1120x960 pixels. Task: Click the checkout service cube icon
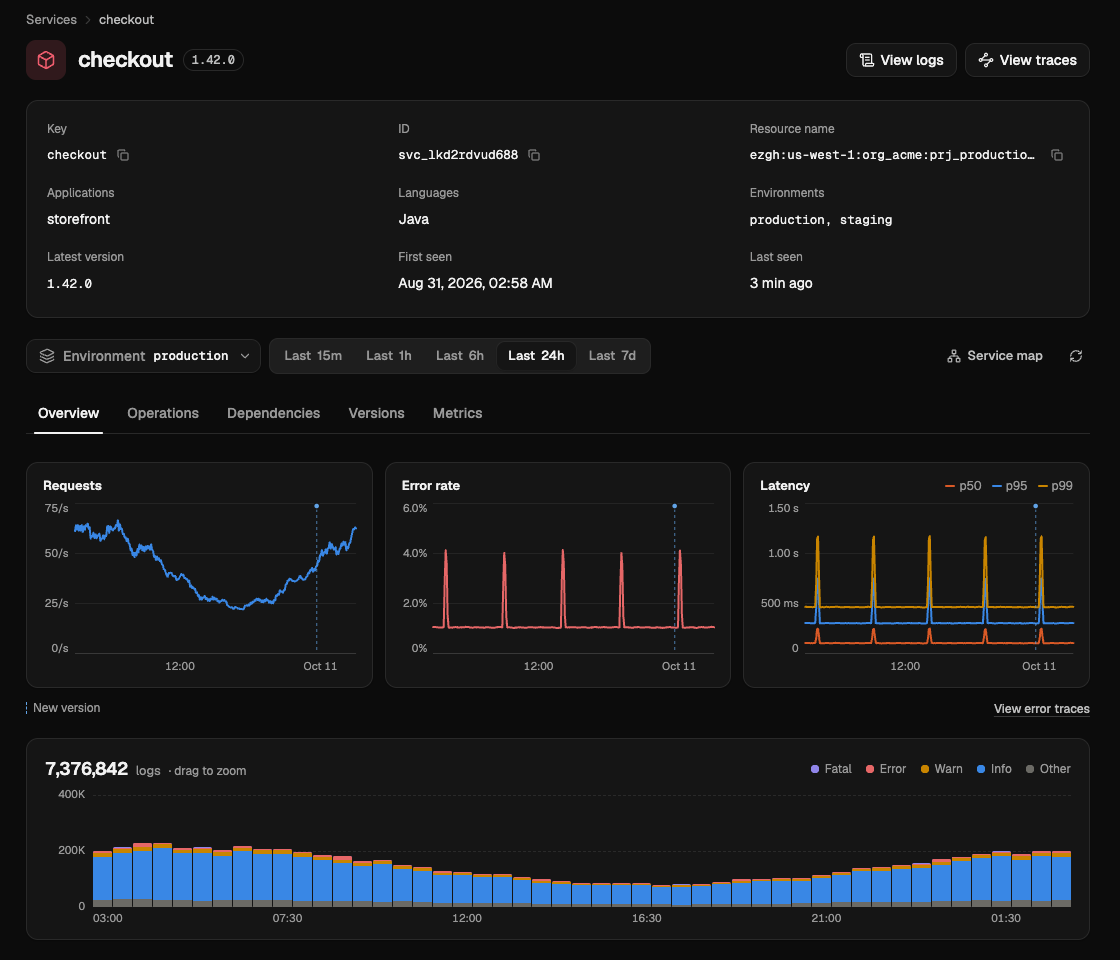[x=46, y=60]
